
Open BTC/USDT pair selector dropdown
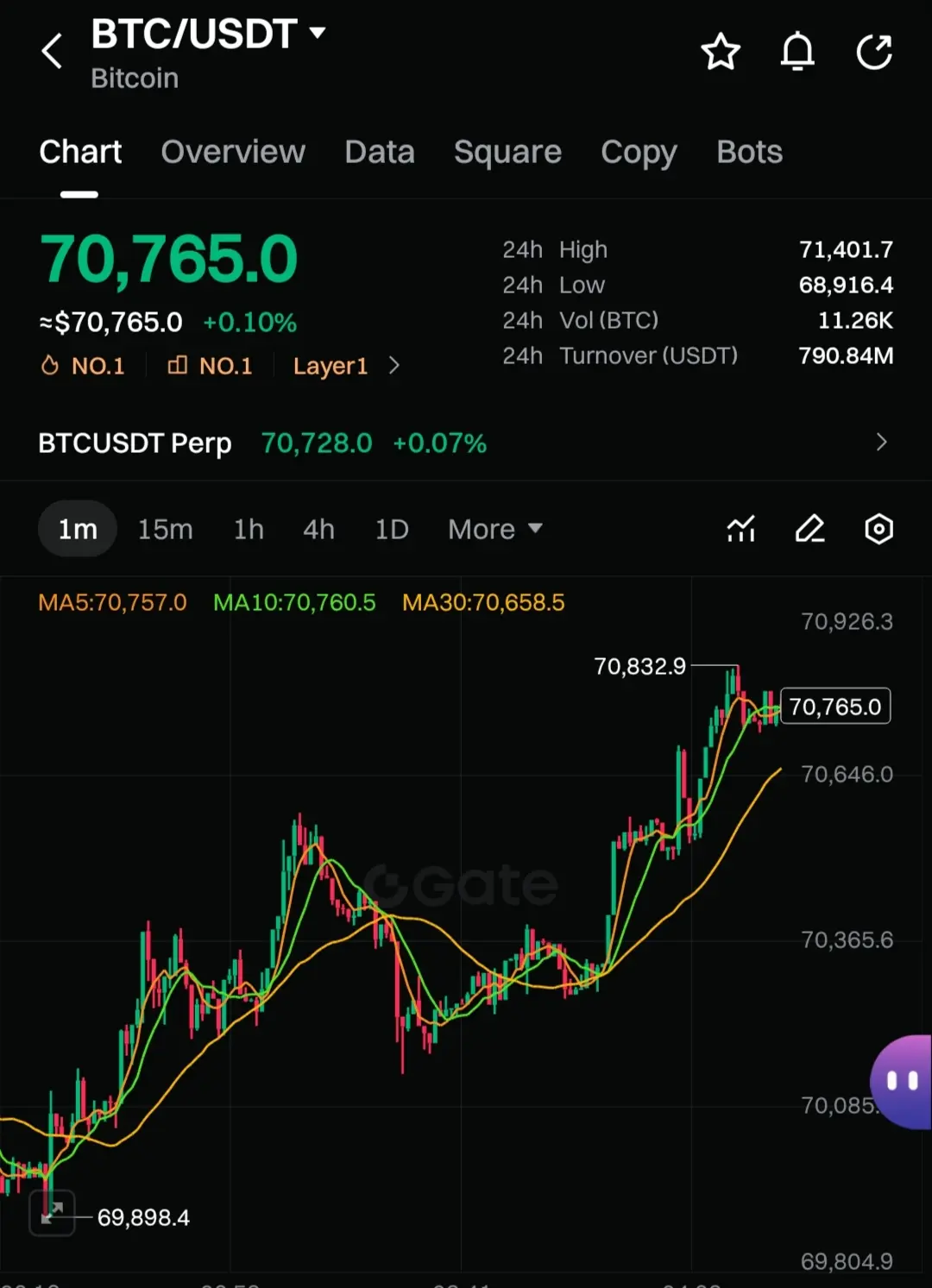coord(208,35)
